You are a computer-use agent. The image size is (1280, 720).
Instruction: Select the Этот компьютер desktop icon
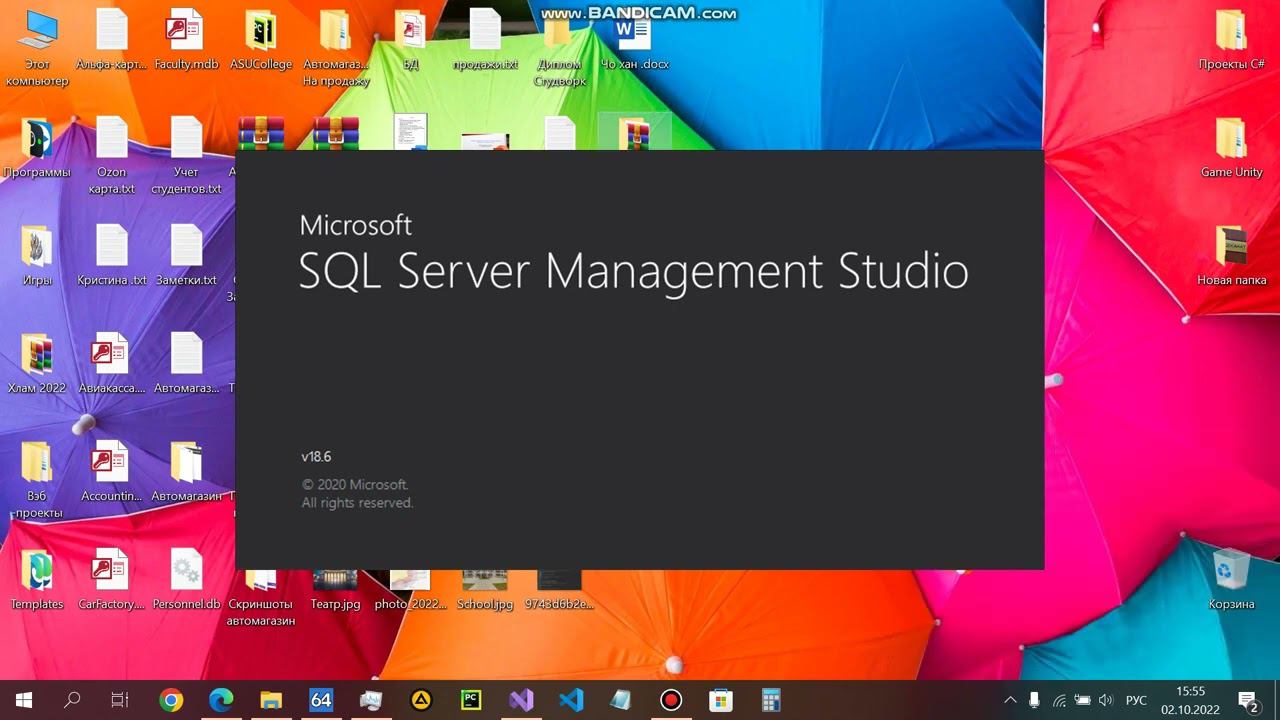pyautogui.click(x=37, y=48)
